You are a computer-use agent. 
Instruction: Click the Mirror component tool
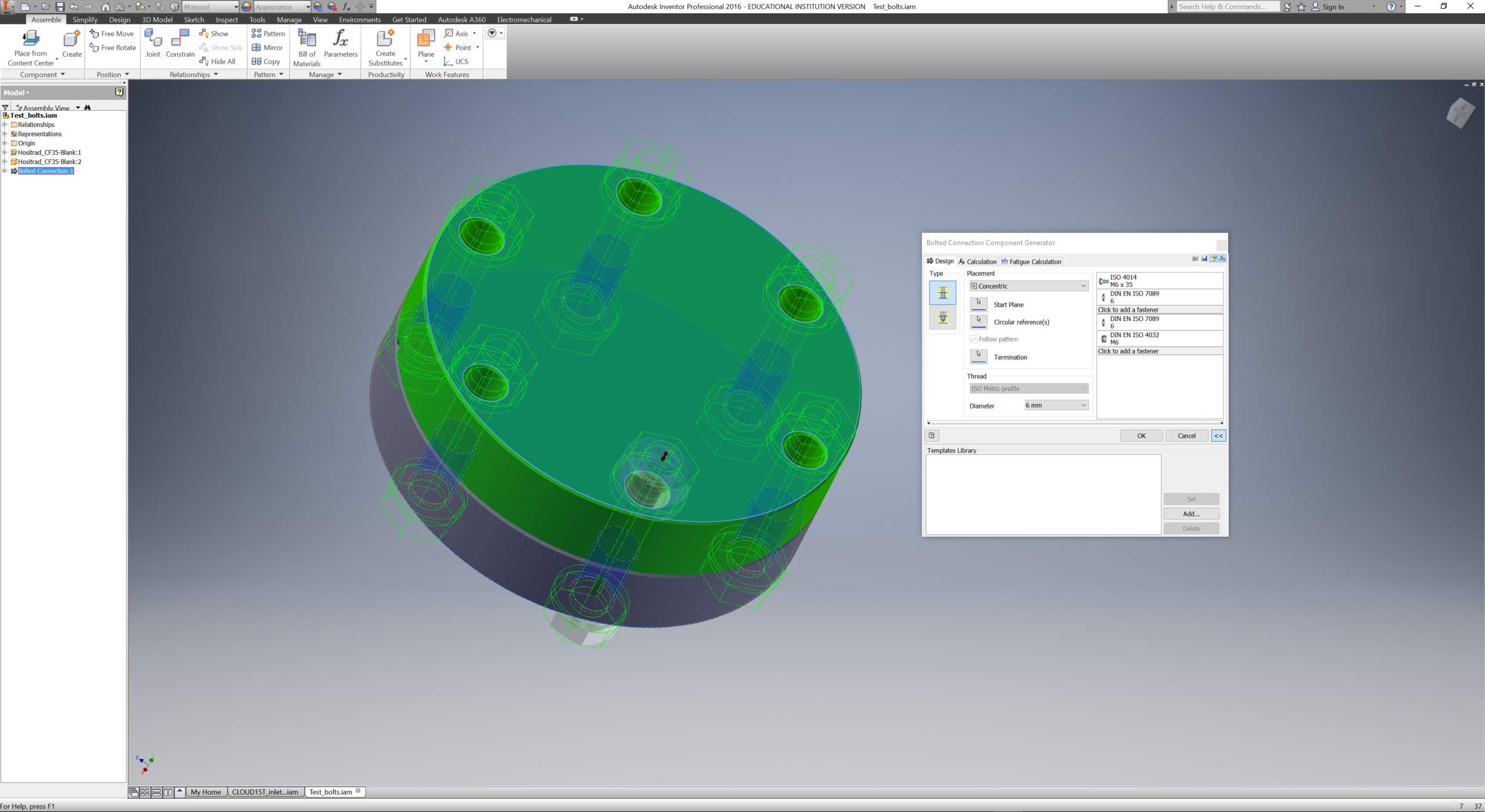[267, 48]
